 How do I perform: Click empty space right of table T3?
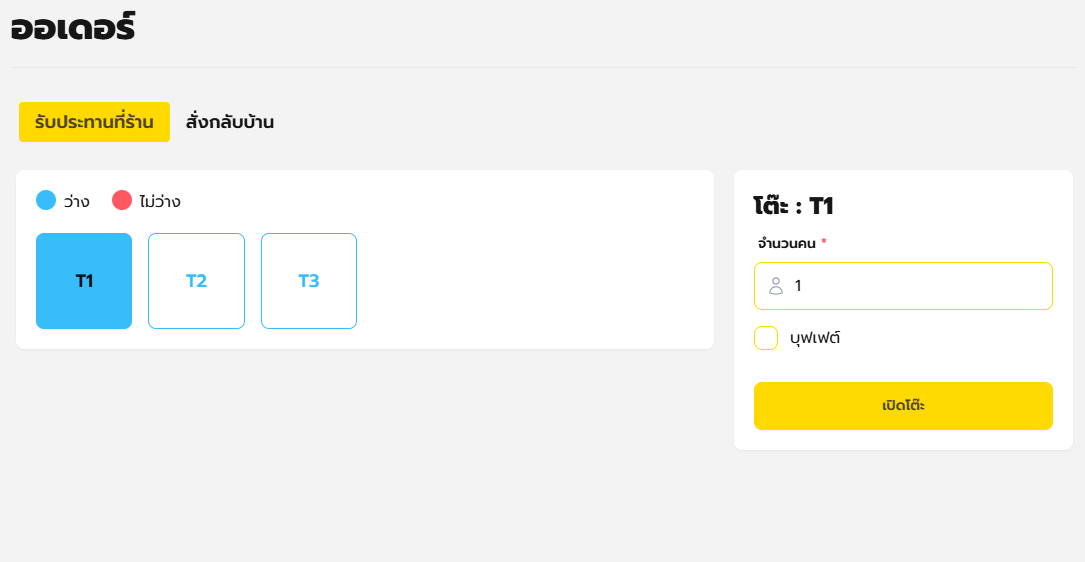point(533,281)
